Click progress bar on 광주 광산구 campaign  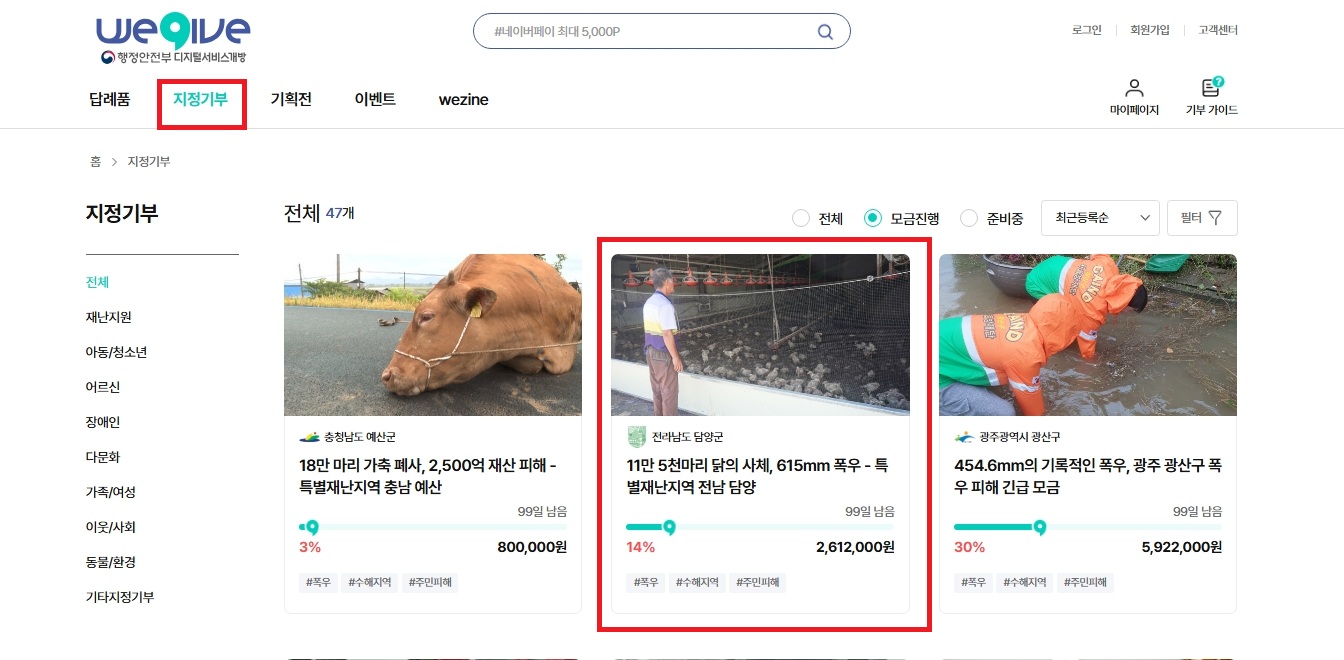pos(1087,527)
